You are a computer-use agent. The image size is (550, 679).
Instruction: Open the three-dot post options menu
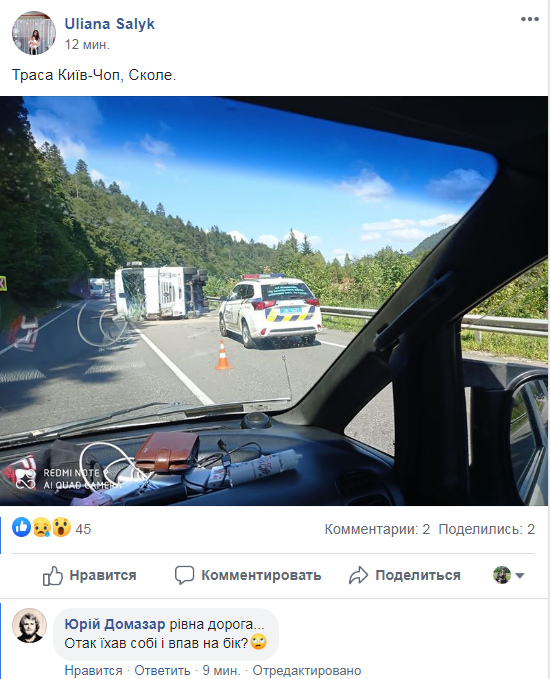coord(529,19)
